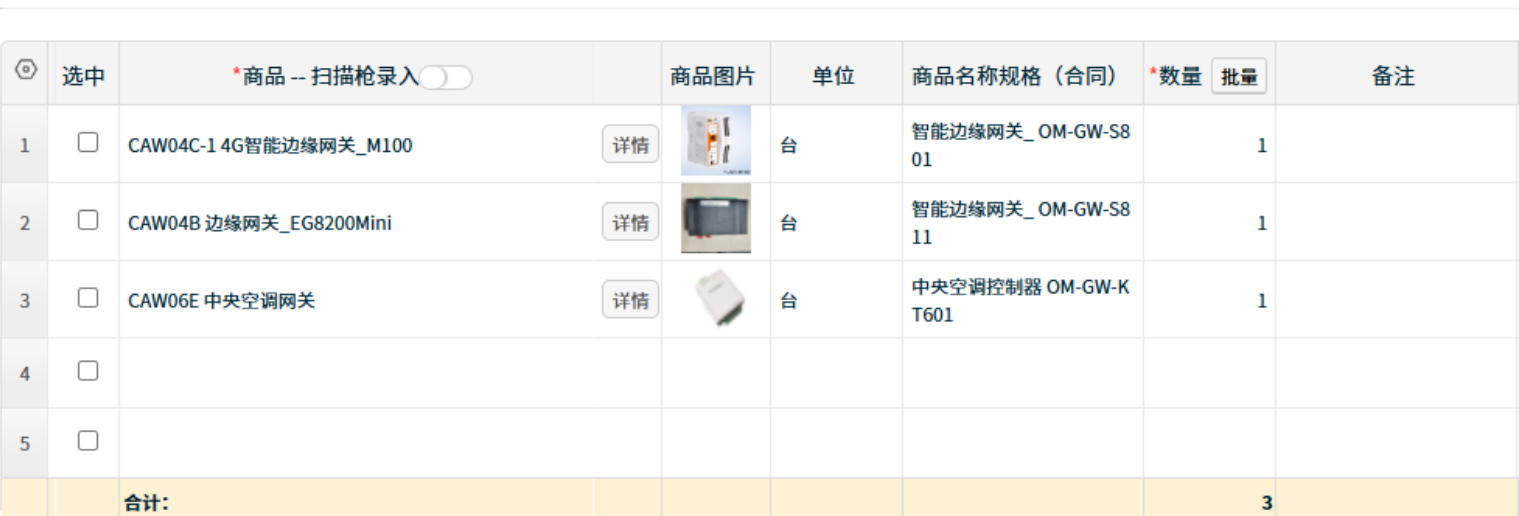Check the checkbox for row 1
The image size is (1519, 516).
click(x=88, y=143)
